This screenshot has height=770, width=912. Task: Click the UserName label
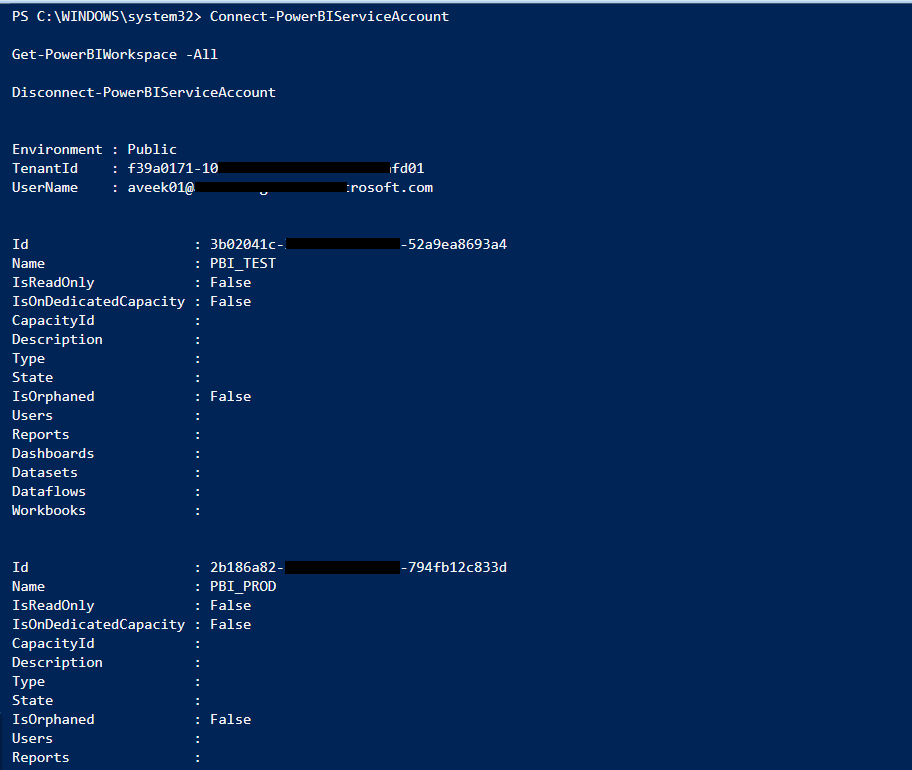click(x=45, y=187)
